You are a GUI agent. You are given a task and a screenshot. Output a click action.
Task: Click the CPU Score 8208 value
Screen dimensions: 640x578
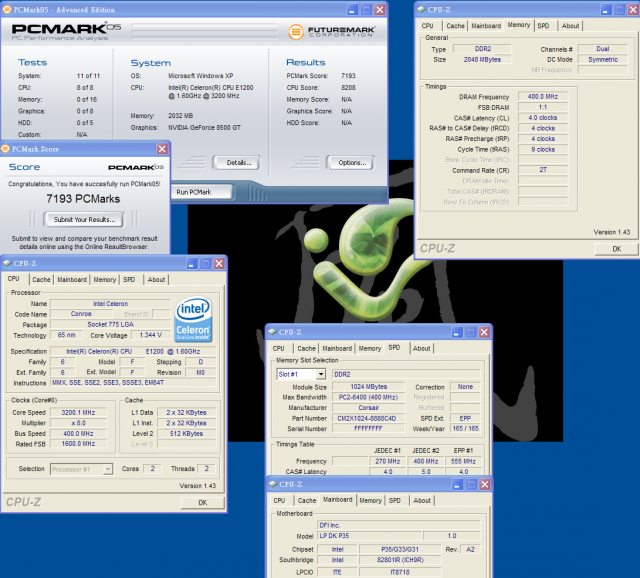pyautogui.click(x=348, y=87)
